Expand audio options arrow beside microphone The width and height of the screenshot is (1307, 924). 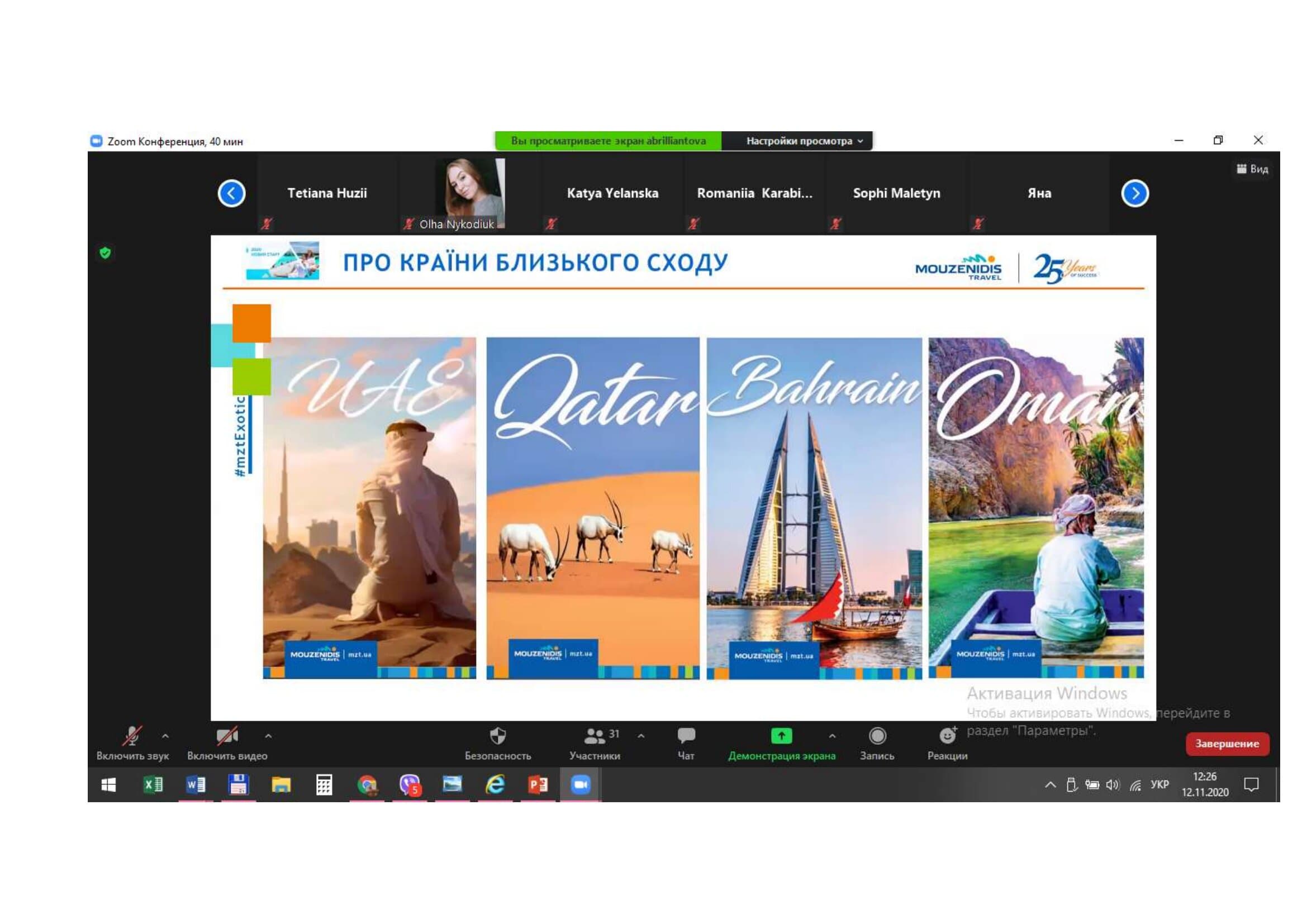point(165,736)
